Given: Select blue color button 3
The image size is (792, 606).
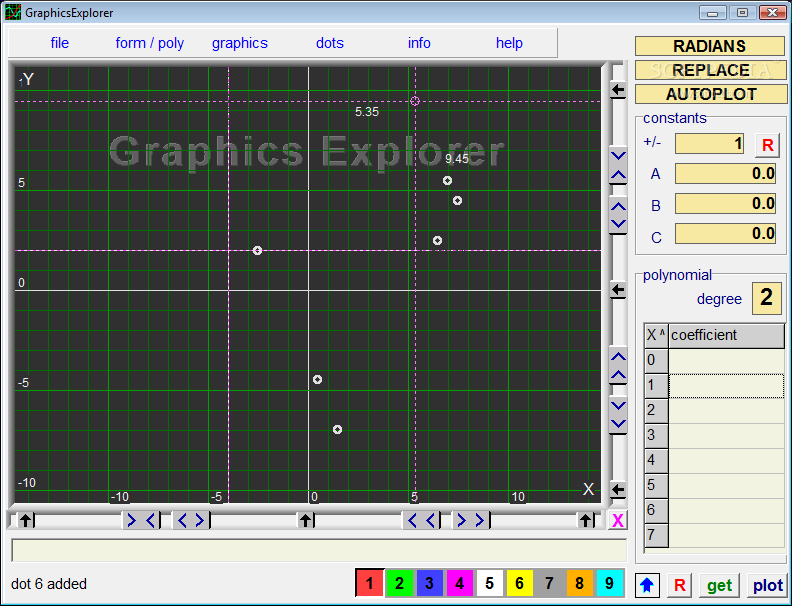Looking at the screenshot, I should tap(429, 583).
